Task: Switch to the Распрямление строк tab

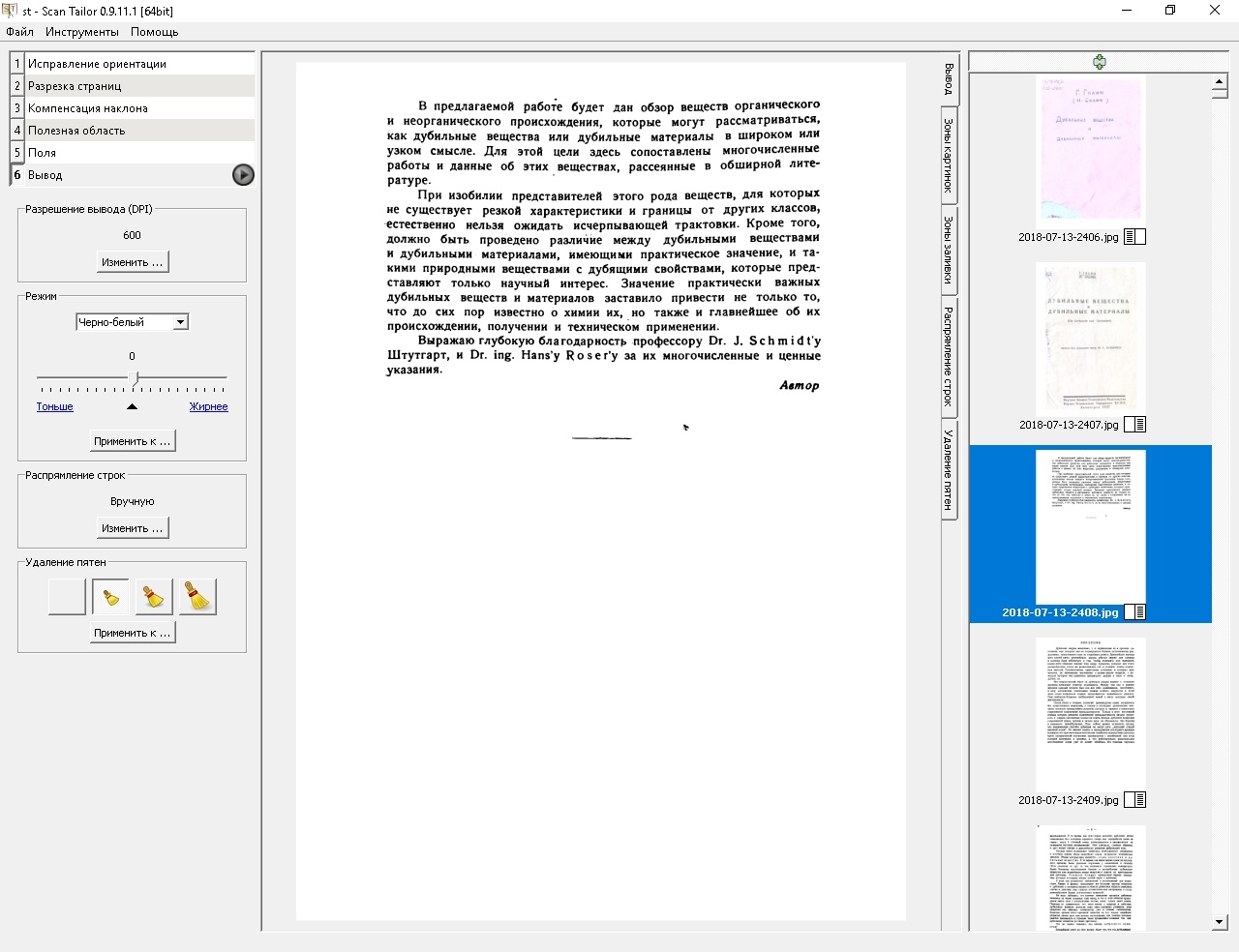Action: (x=949, y=356)
